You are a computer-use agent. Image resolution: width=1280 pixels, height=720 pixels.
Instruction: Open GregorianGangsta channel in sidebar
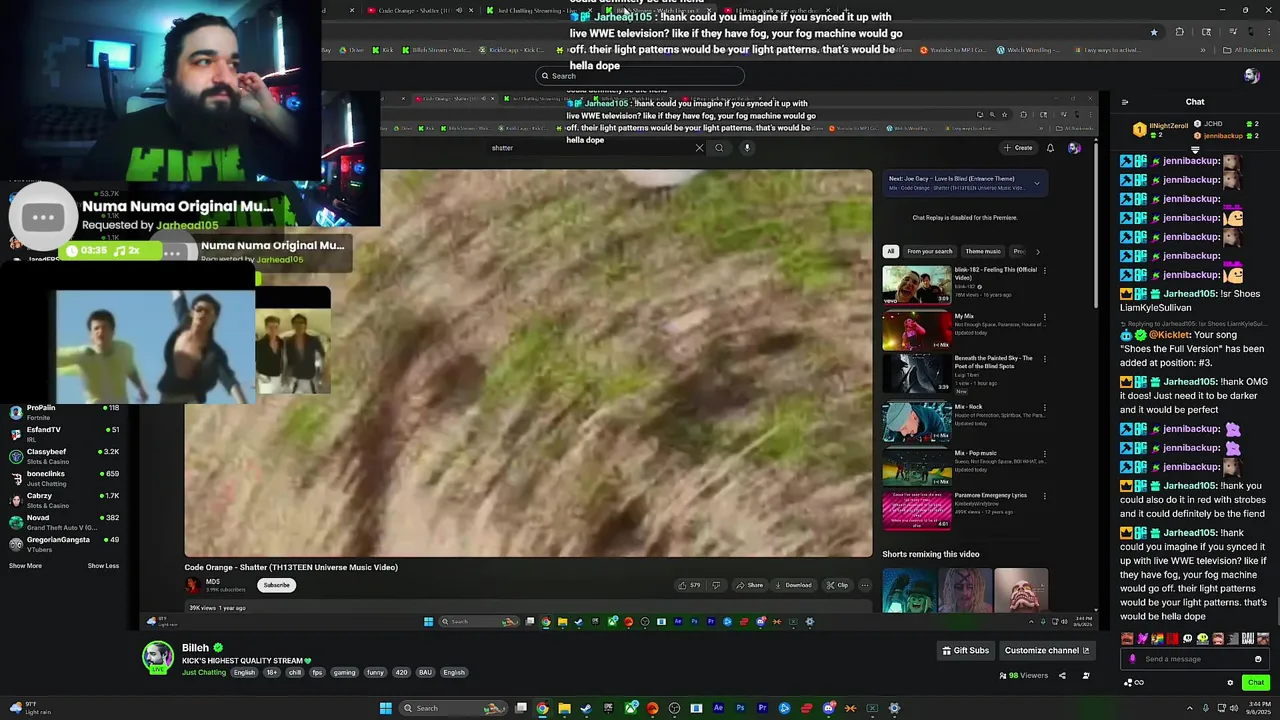point(65,544)
